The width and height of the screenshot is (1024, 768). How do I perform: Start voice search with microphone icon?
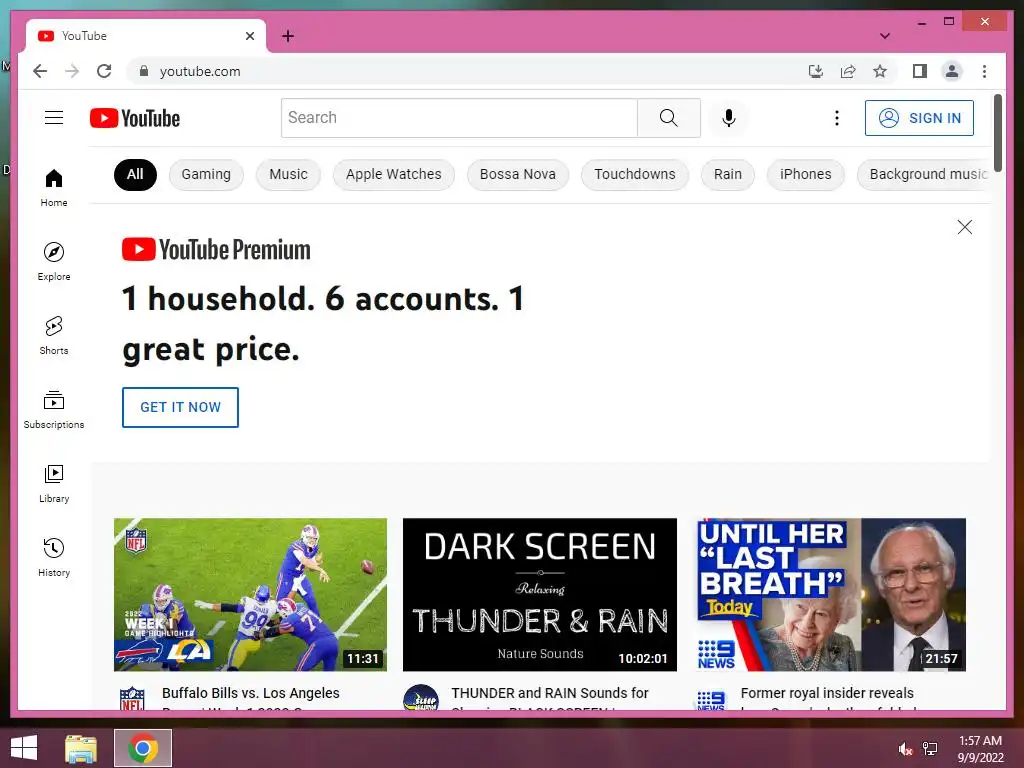point(729,118)
